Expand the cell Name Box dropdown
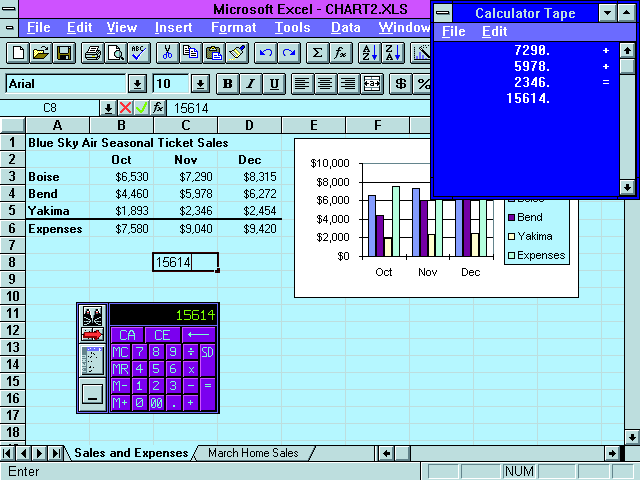This screenshot has width=640, height=480. pos(107,108)
